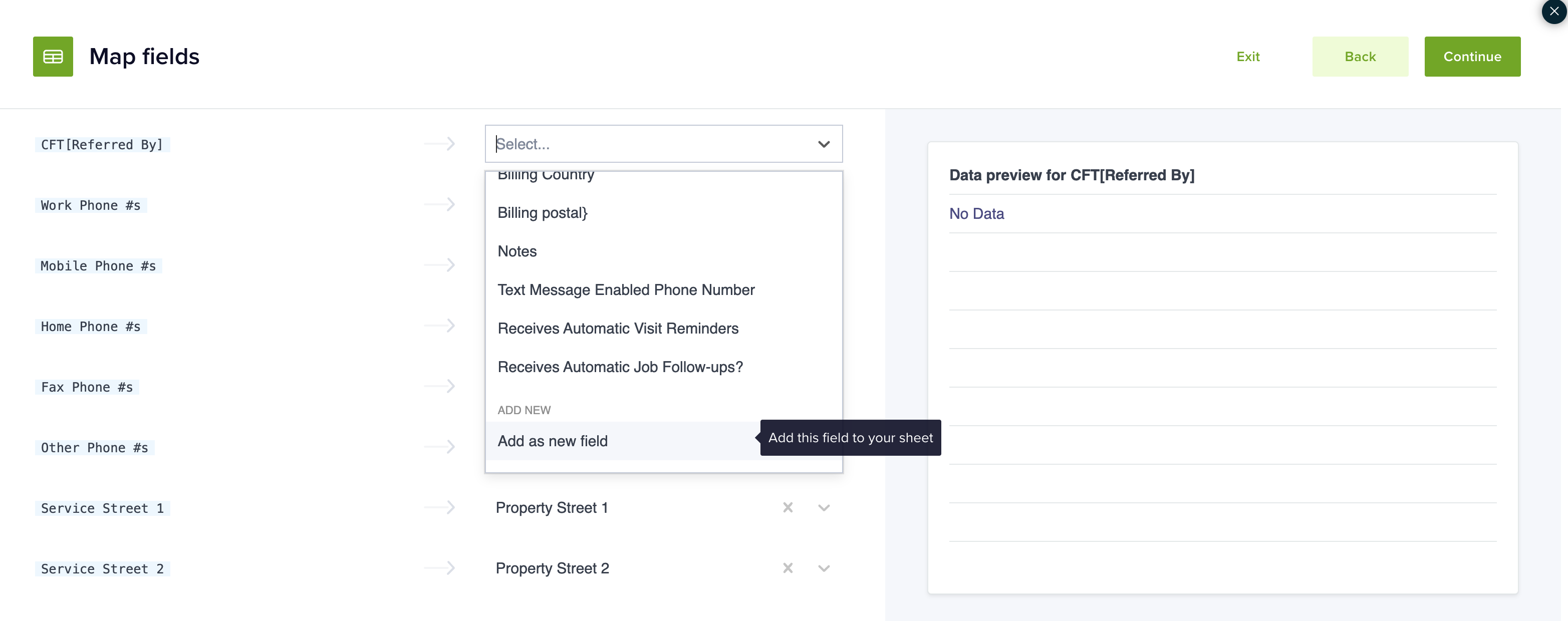Remove the Property Street 1 mapping
This screenshot has height=621, width=1568.
click(x=787, y=507)
